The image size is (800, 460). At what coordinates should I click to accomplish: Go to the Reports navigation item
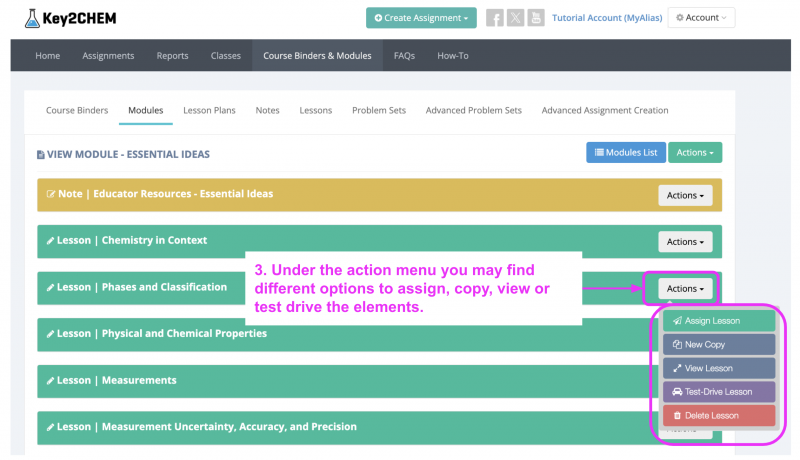[172, 56]
